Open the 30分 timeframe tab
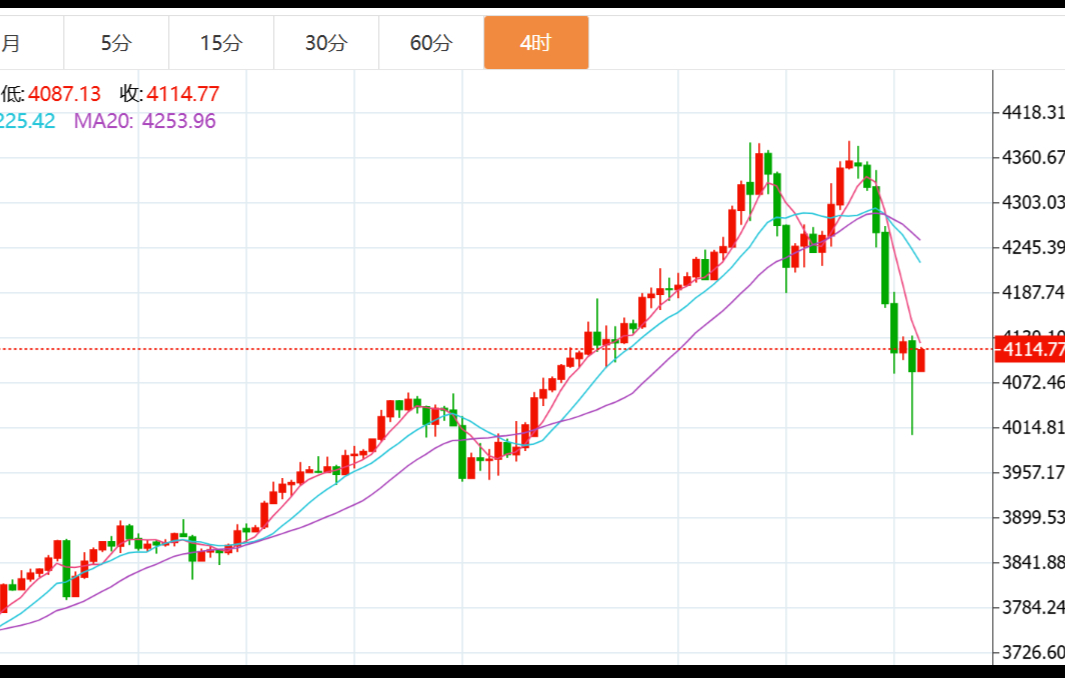1065x678 pixels. click(326, 43)
